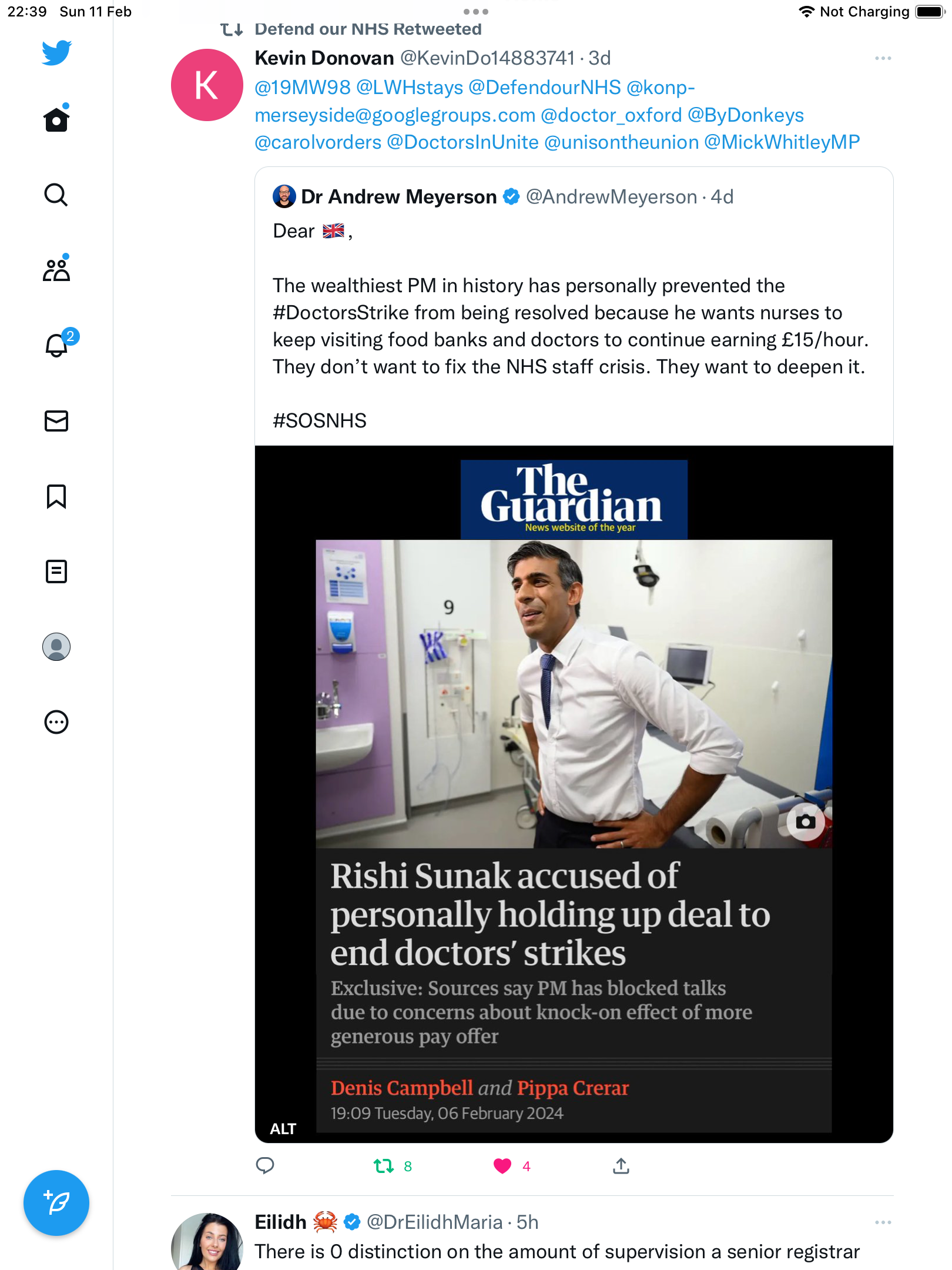Go to Home timeline icon
Screen dimensions: 952x1270
(56, 119)
